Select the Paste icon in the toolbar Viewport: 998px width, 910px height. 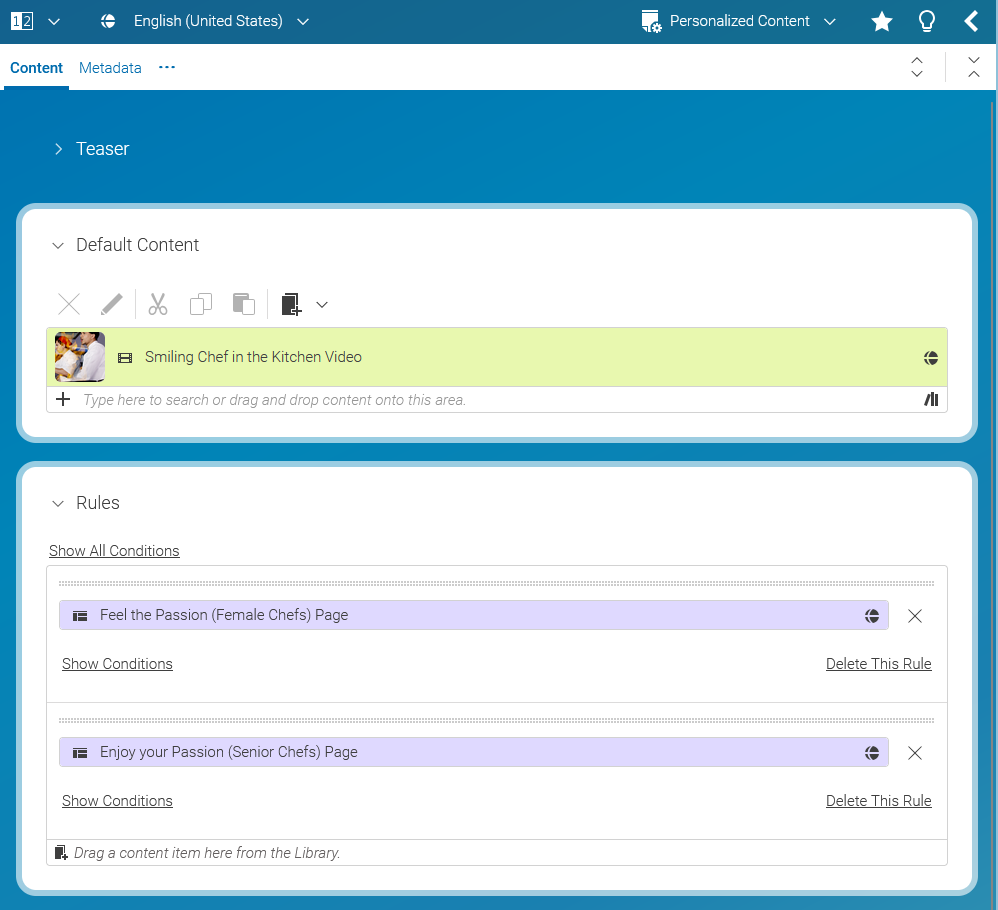point(243,303)
